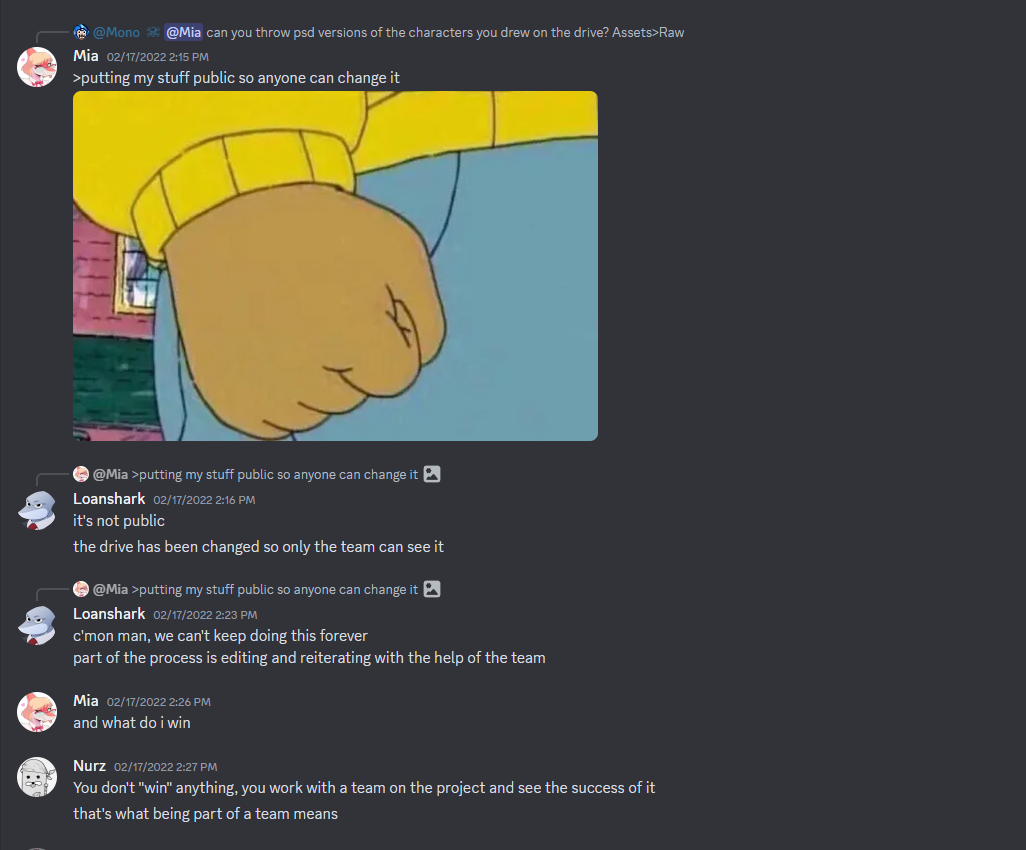The height and width of the screenshot is (850, 1026).
Task: Click Nurz's profile avatar
Action: pyautogui.click(x=37, y=777)
